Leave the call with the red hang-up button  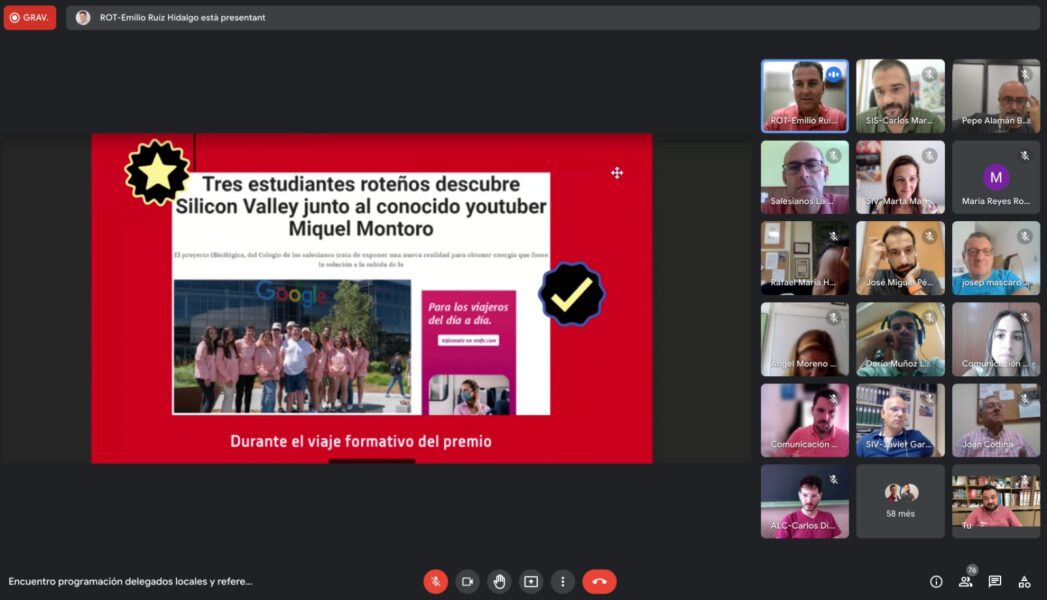click(599, 581)
